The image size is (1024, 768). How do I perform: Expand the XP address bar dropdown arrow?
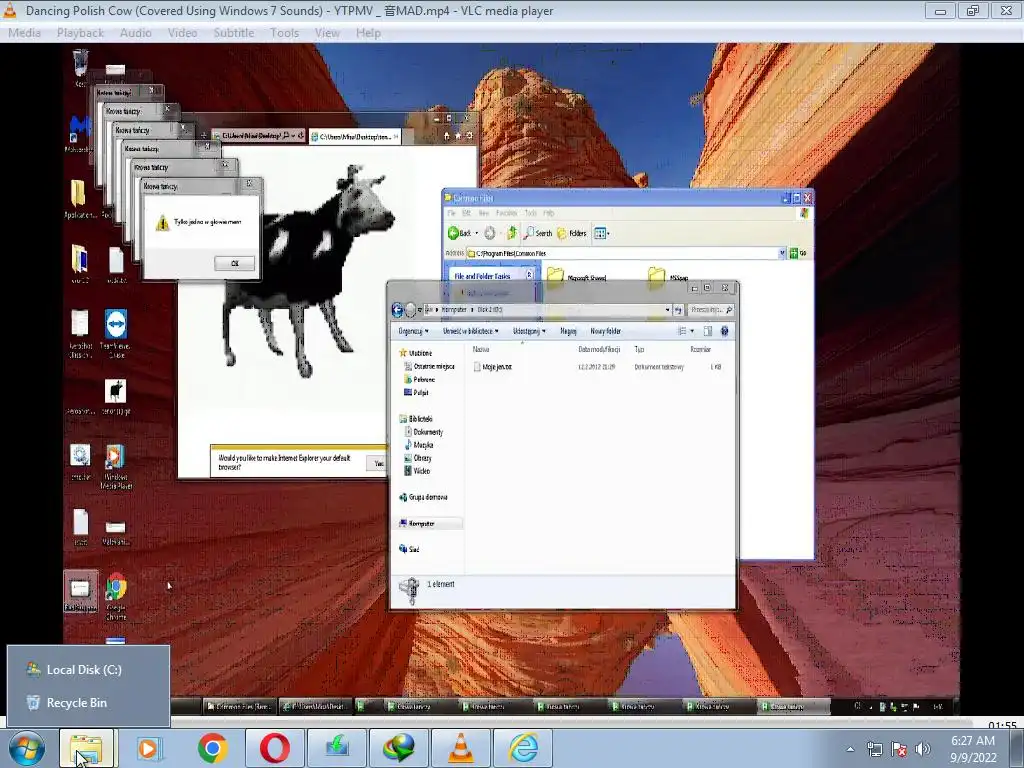click(x=782, y=253)
